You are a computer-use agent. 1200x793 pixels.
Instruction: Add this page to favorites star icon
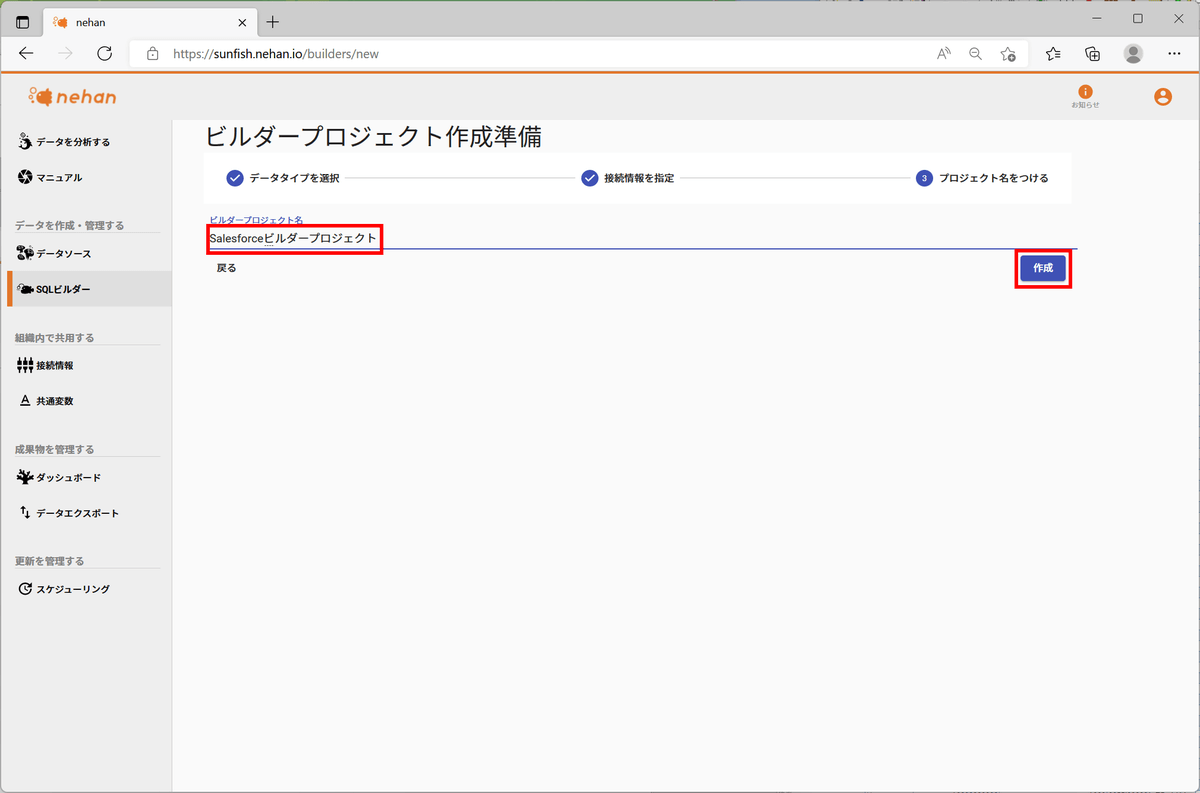point(1007,54)
